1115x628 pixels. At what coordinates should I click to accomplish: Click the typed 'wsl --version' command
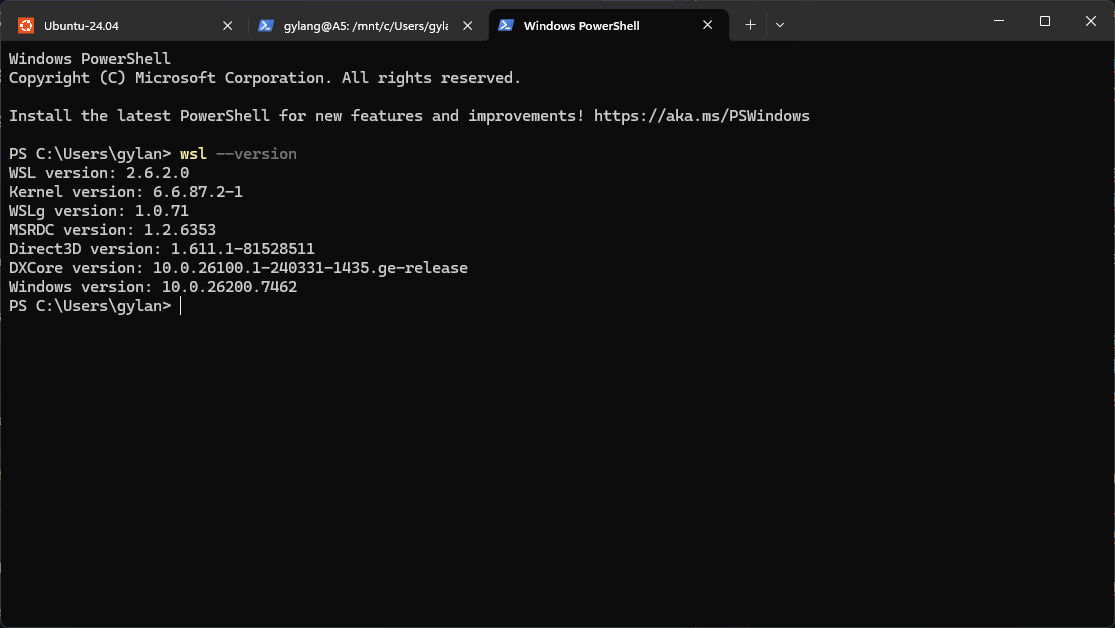pyautogui.click(x=238, y=154)
